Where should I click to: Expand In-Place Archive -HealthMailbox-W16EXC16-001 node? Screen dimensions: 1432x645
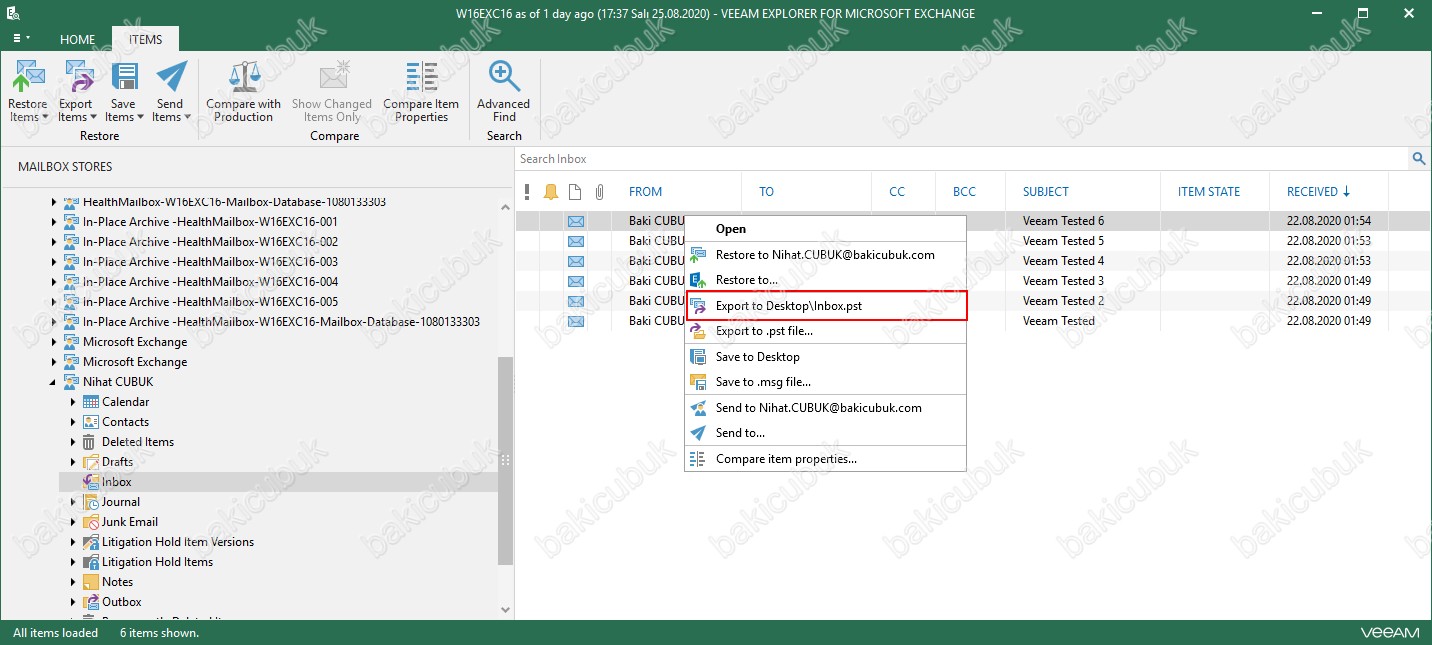point(54,222)
